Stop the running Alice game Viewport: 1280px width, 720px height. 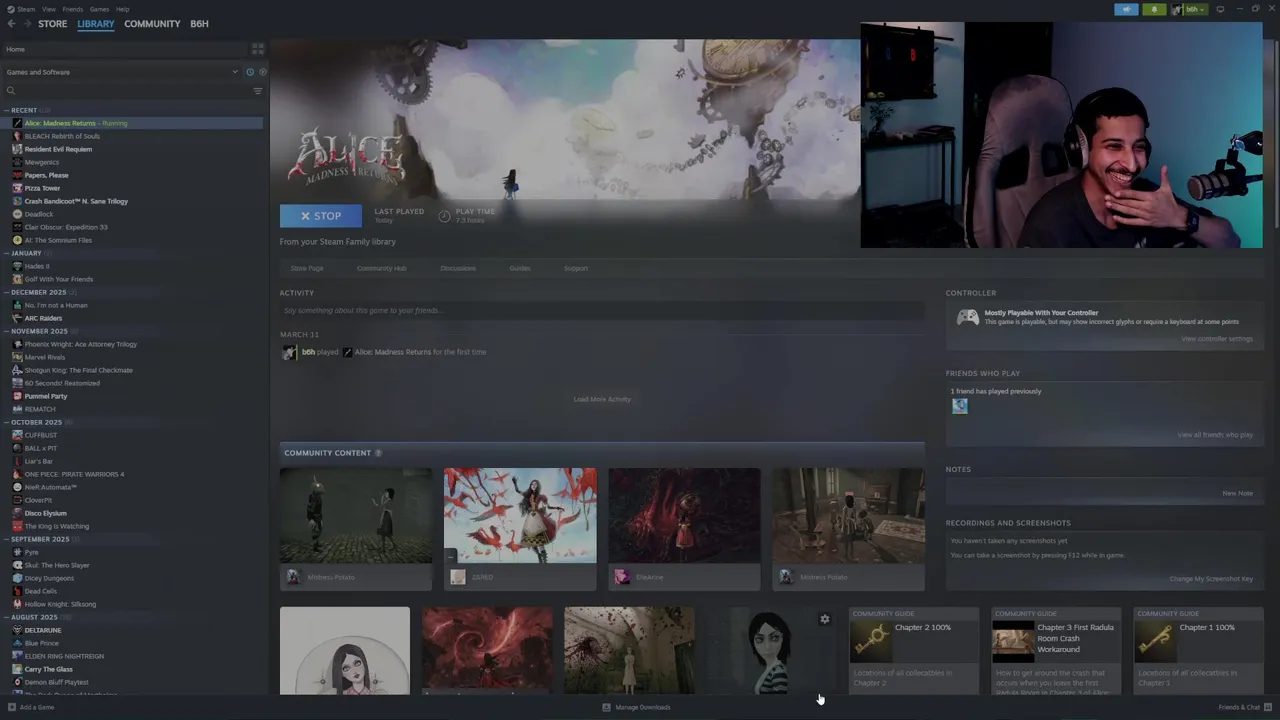321,216
